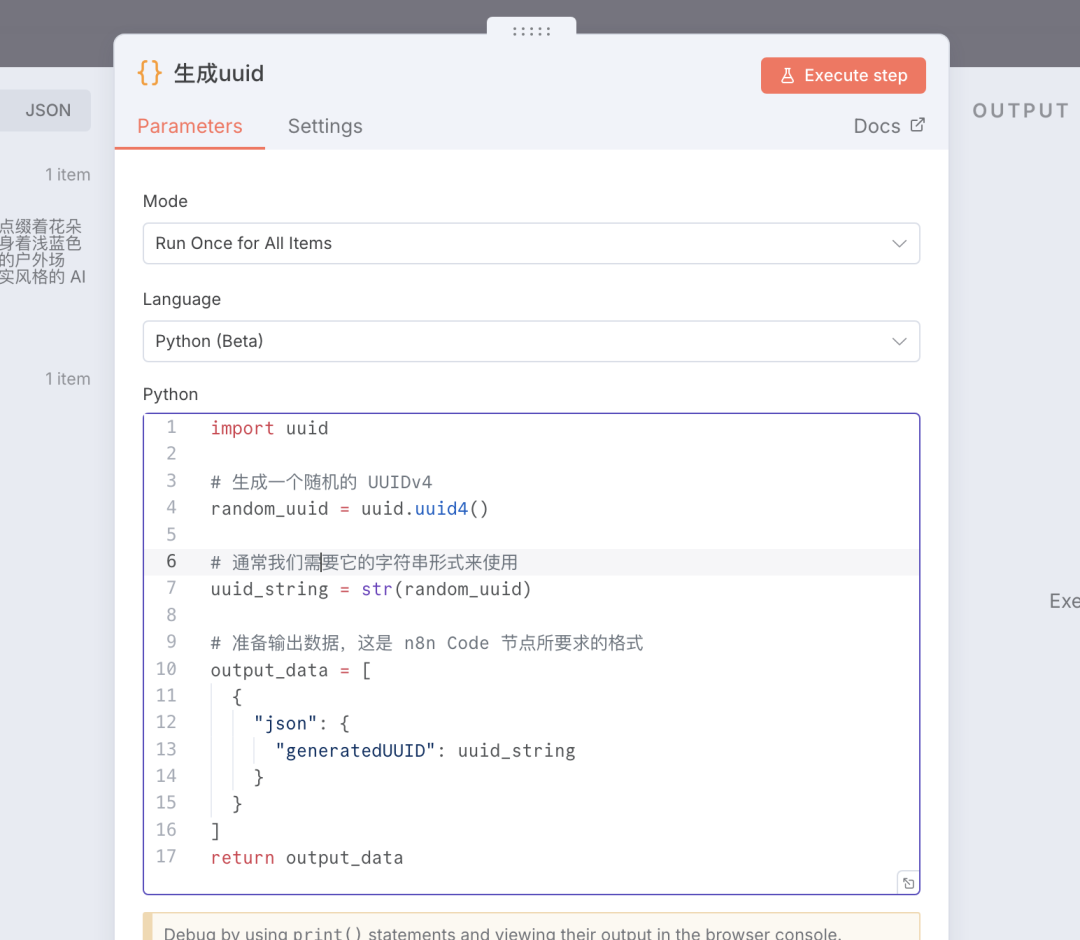Click the topmost 1 item label

(x=67, y=175)
